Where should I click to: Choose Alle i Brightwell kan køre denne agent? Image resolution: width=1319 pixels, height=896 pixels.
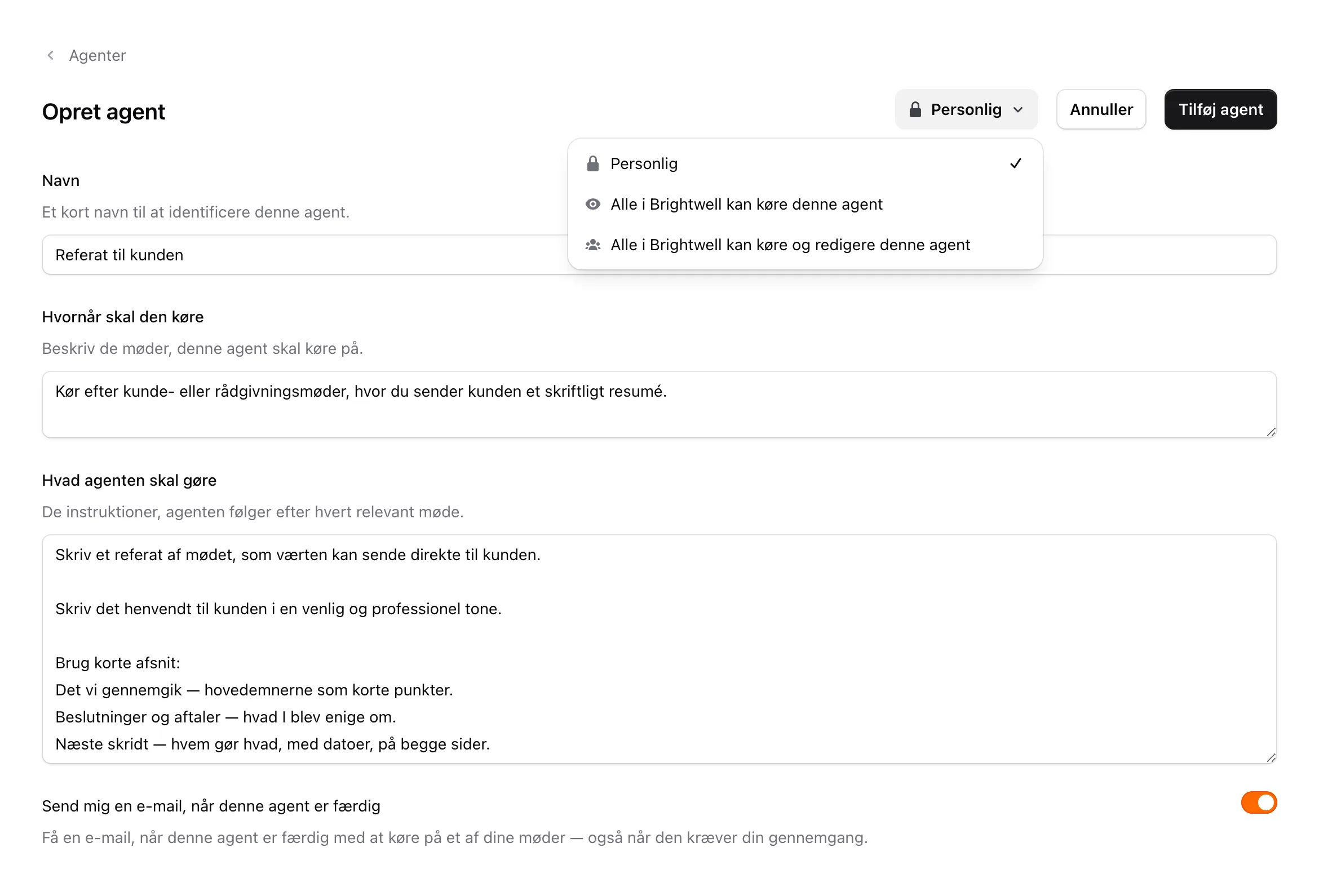805,205
